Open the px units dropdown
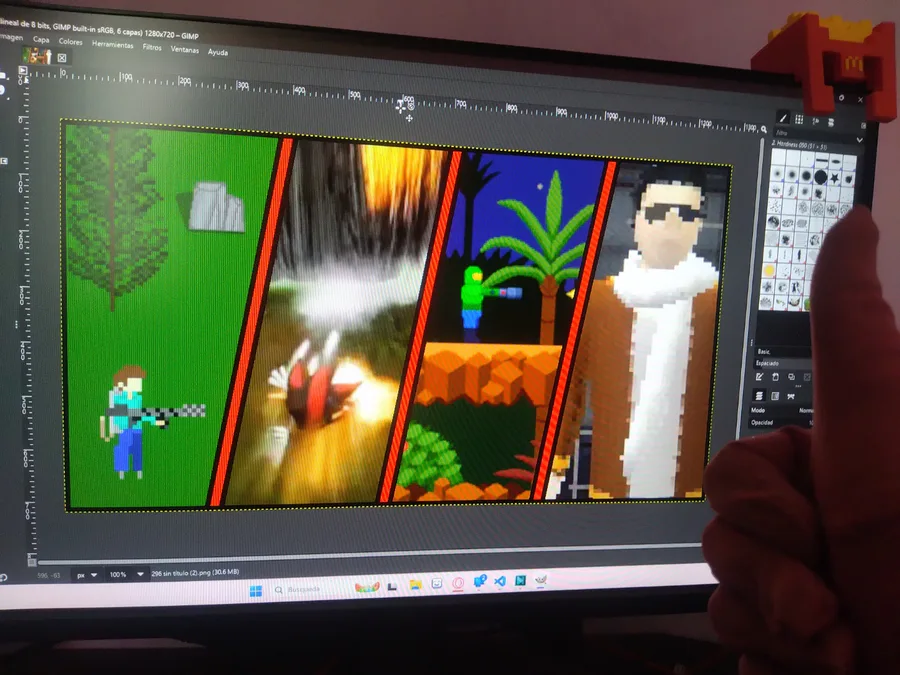 coord(87,575)
